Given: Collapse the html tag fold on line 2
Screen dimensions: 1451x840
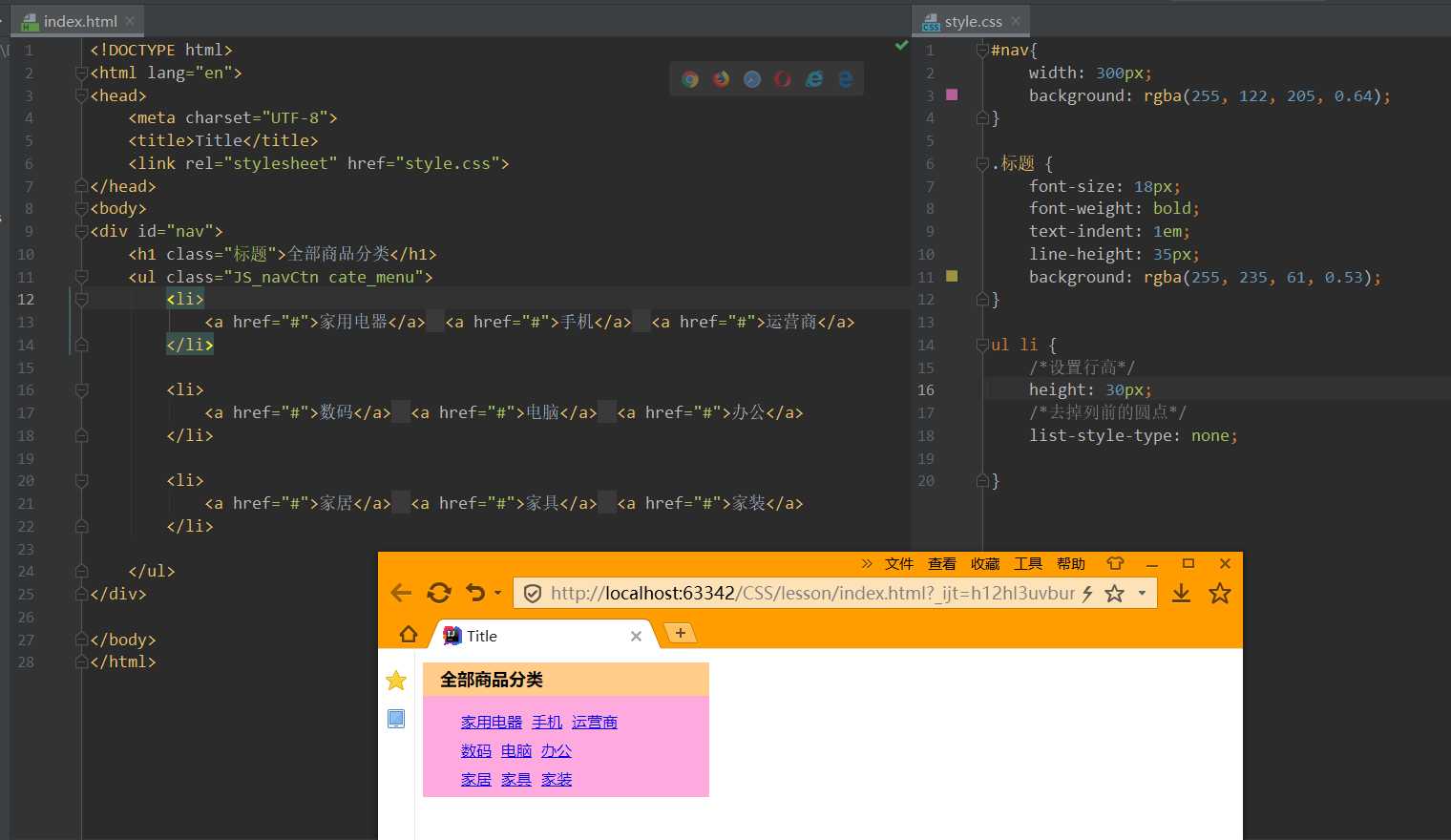Looking at the screenshot, I should pyautogui.click(x=81, y=73).
